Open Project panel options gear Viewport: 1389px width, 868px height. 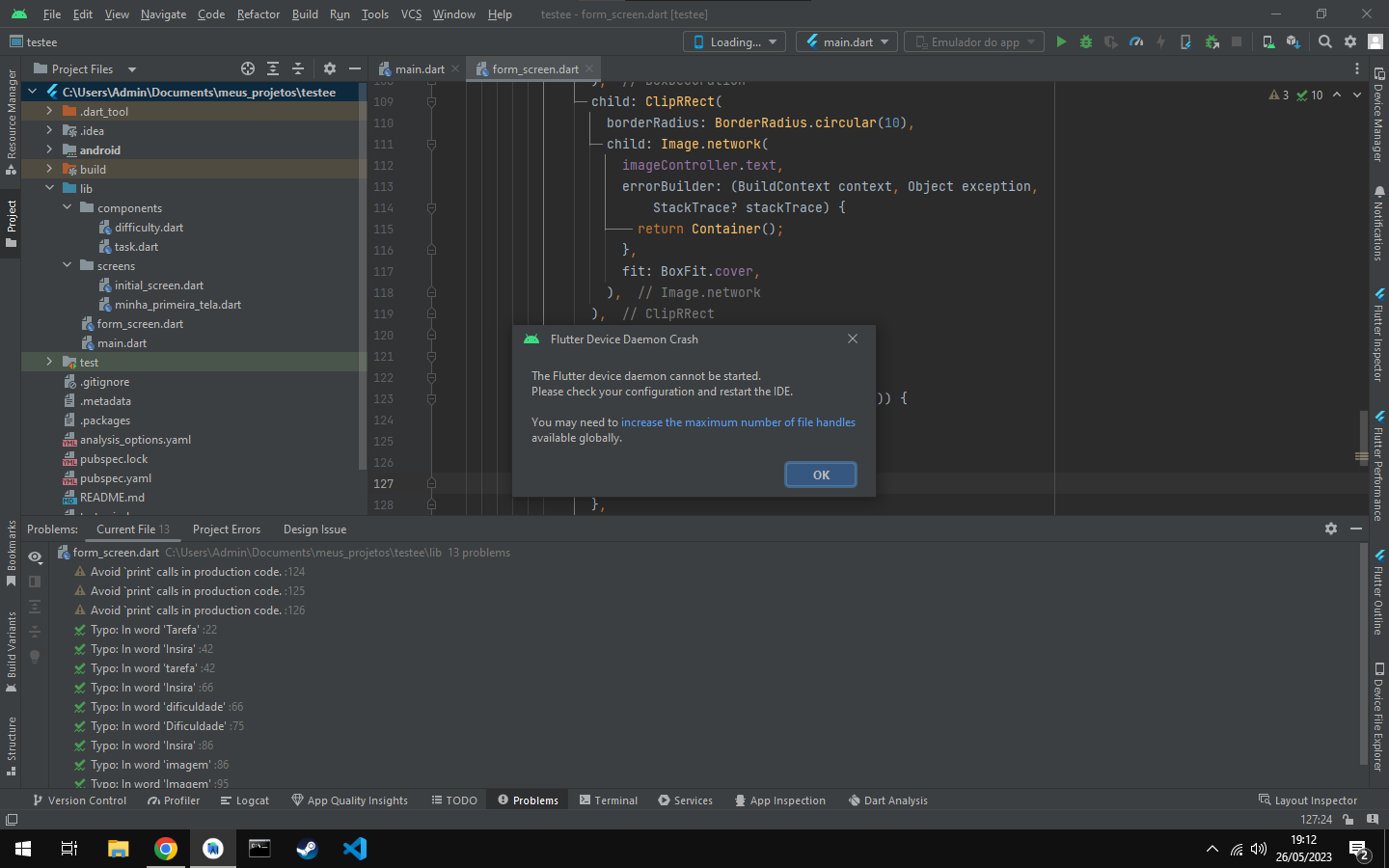[330, 68]
